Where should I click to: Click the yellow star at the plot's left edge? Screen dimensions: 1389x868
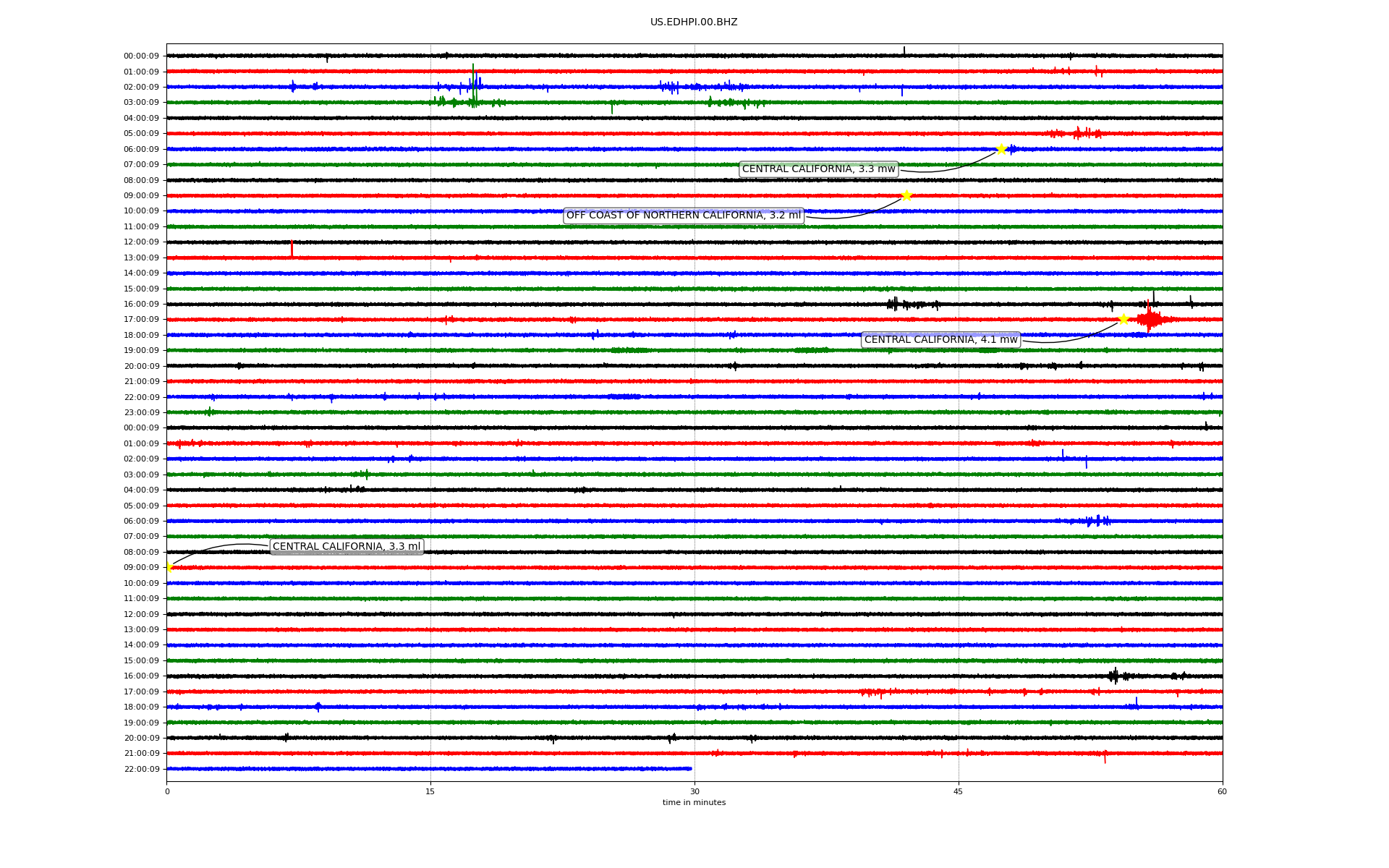(x=169, y=567)
